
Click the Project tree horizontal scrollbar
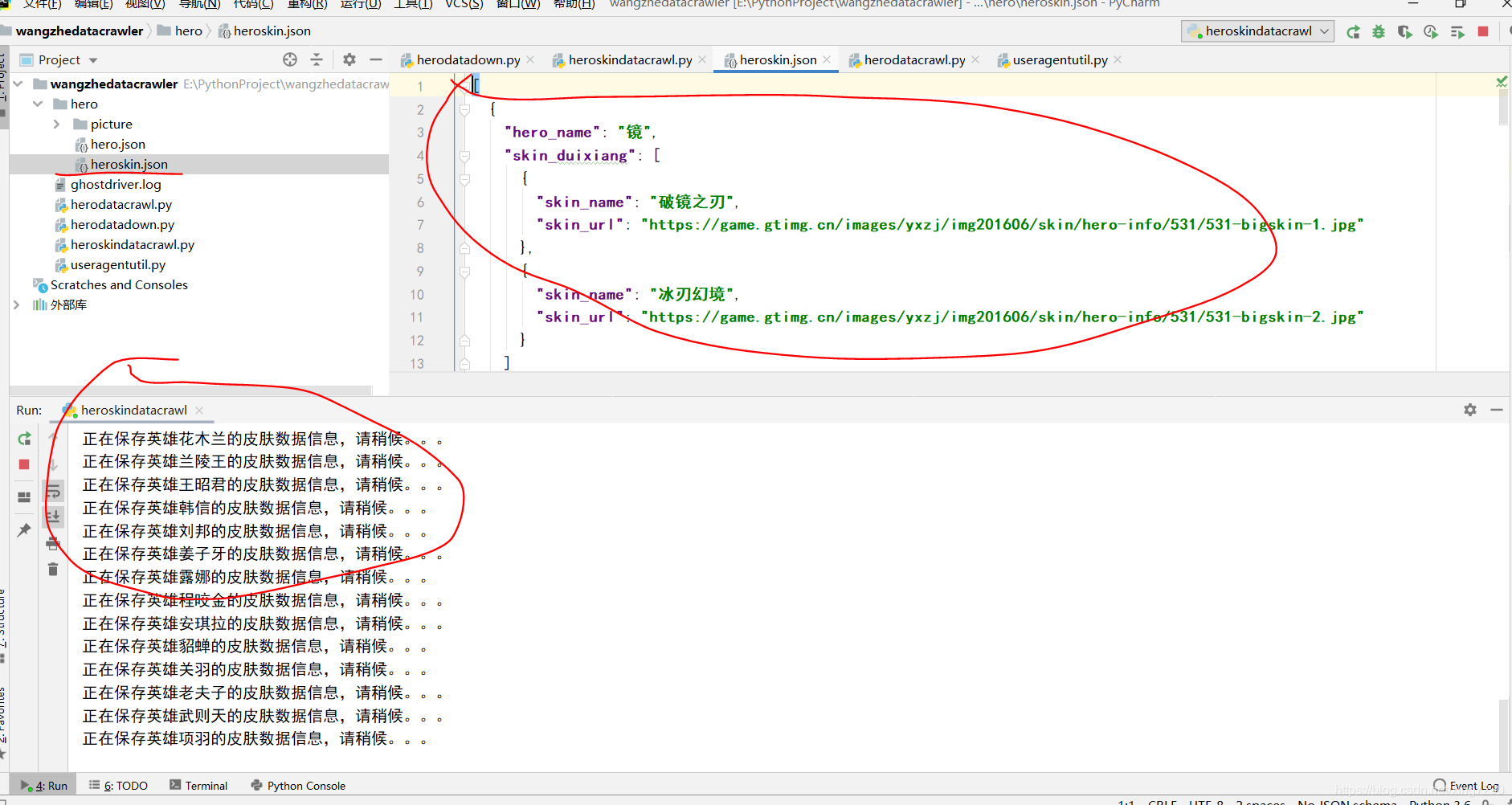click(190, 390)
